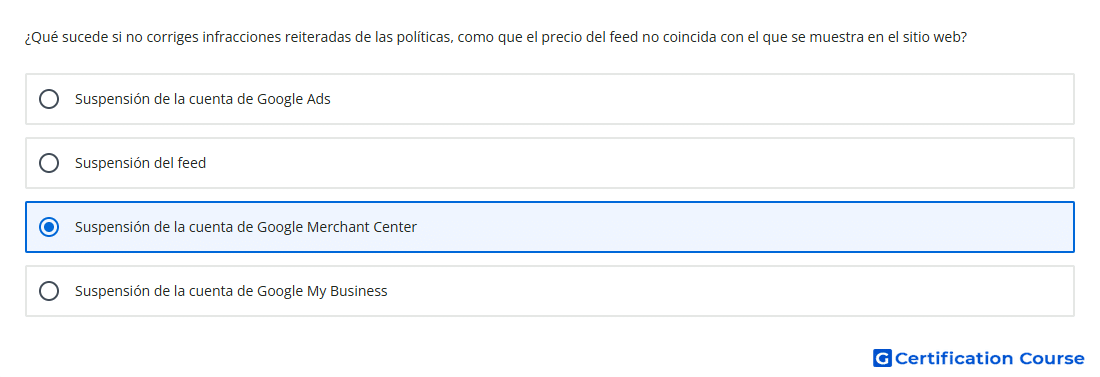
Task: Click the 'Suspensión del feed' label text
Action: coord(140,163)
